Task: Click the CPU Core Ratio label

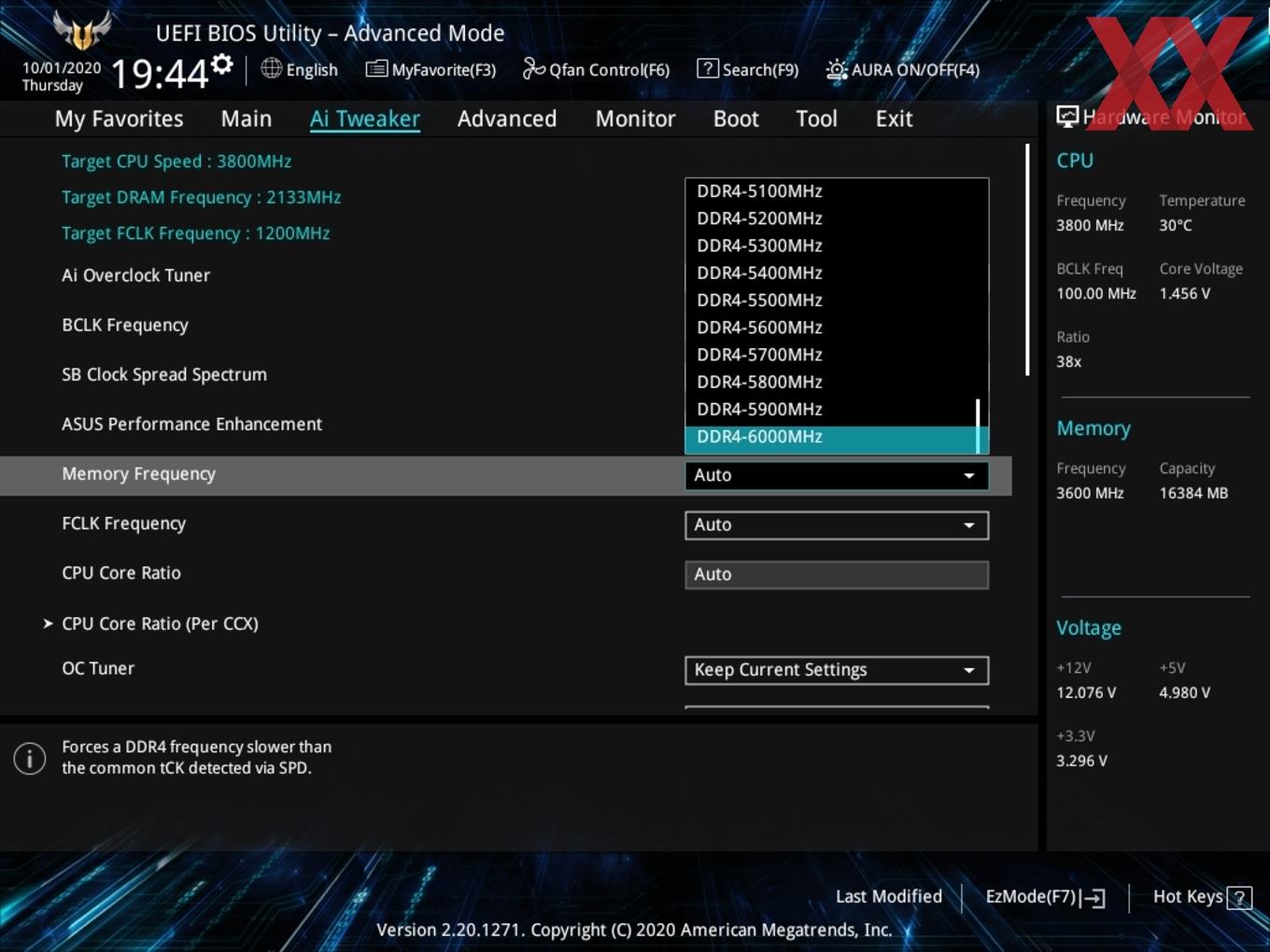Action: point(120,573)
